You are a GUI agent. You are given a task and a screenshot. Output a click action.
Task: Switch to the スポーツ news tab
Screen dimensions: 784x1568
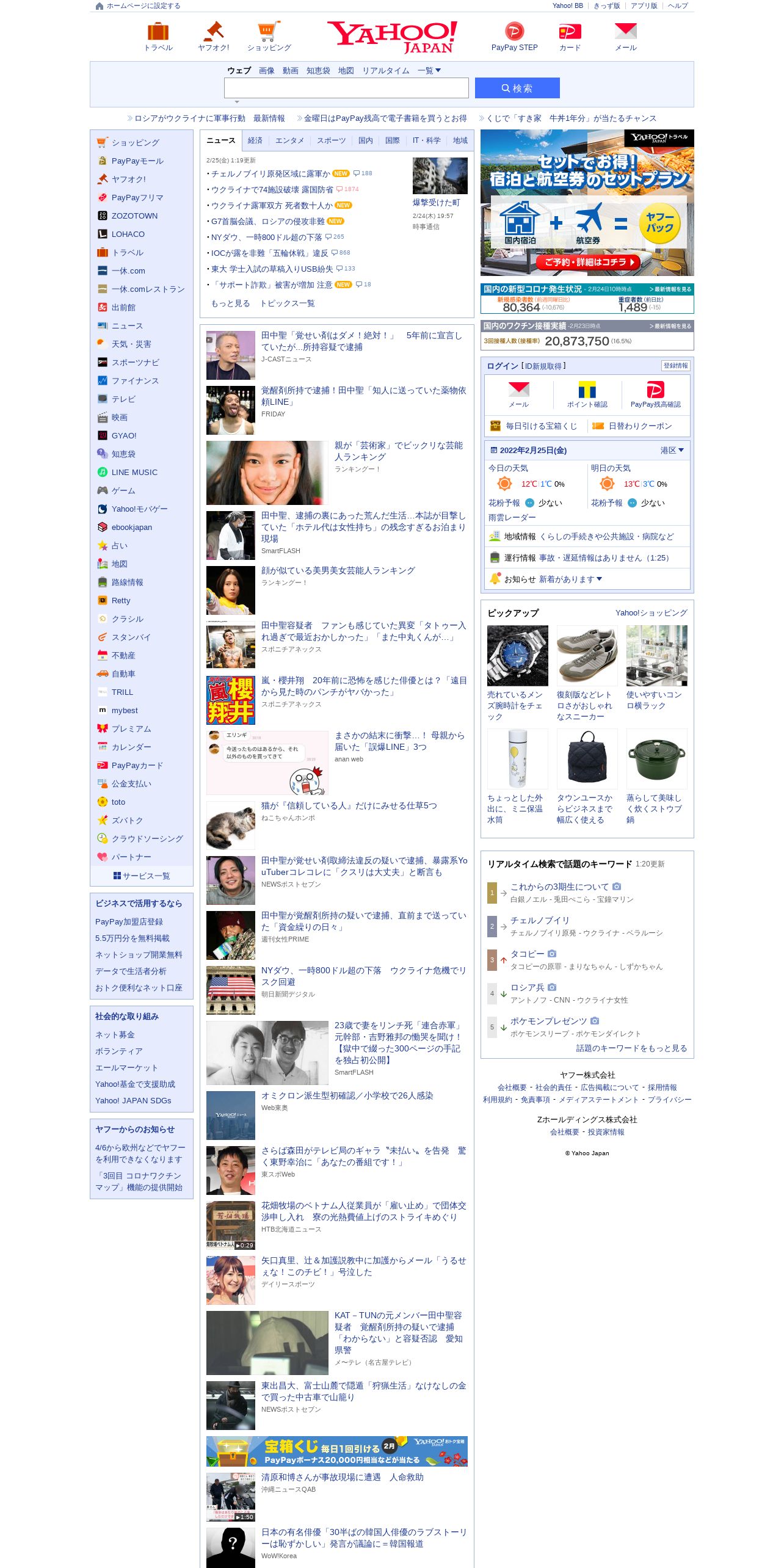click(331, 140)
